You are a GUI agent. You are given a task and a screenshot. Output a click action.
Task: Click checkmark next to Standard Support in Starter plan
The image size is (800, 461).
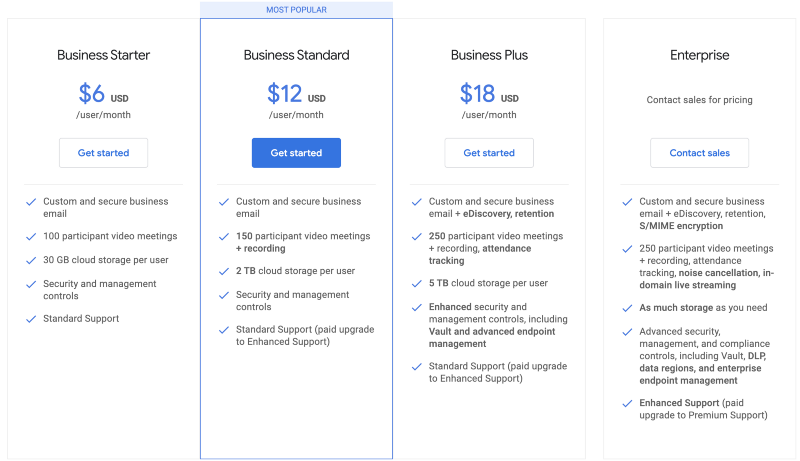pos(31,319)
